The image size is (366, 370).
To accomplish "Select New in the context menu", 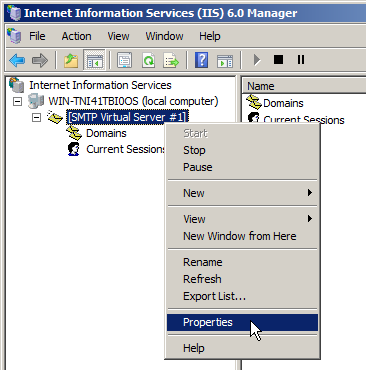I will [x=242, y=193].
